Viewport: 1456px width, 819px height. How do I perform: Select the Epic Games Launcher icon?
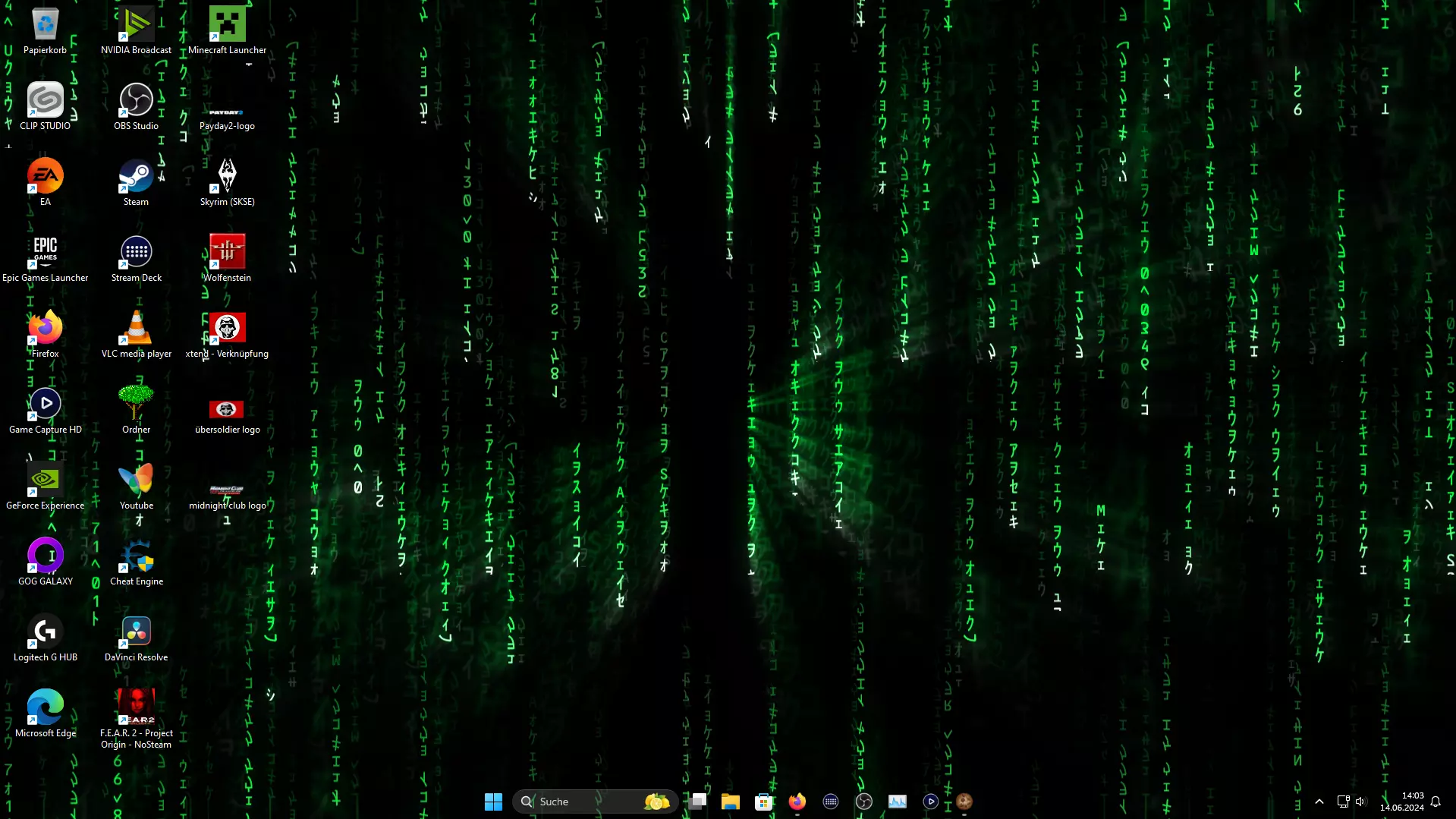[x=45, y=259]
